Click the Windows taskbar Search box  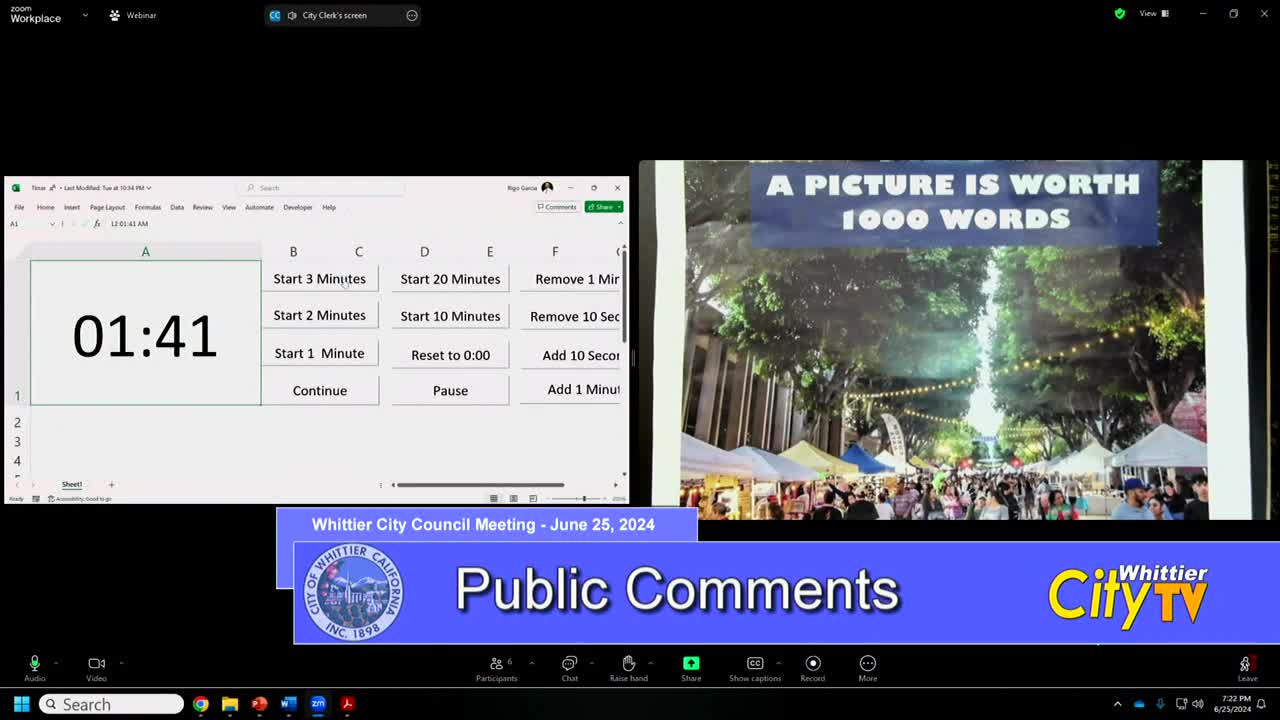111,704
